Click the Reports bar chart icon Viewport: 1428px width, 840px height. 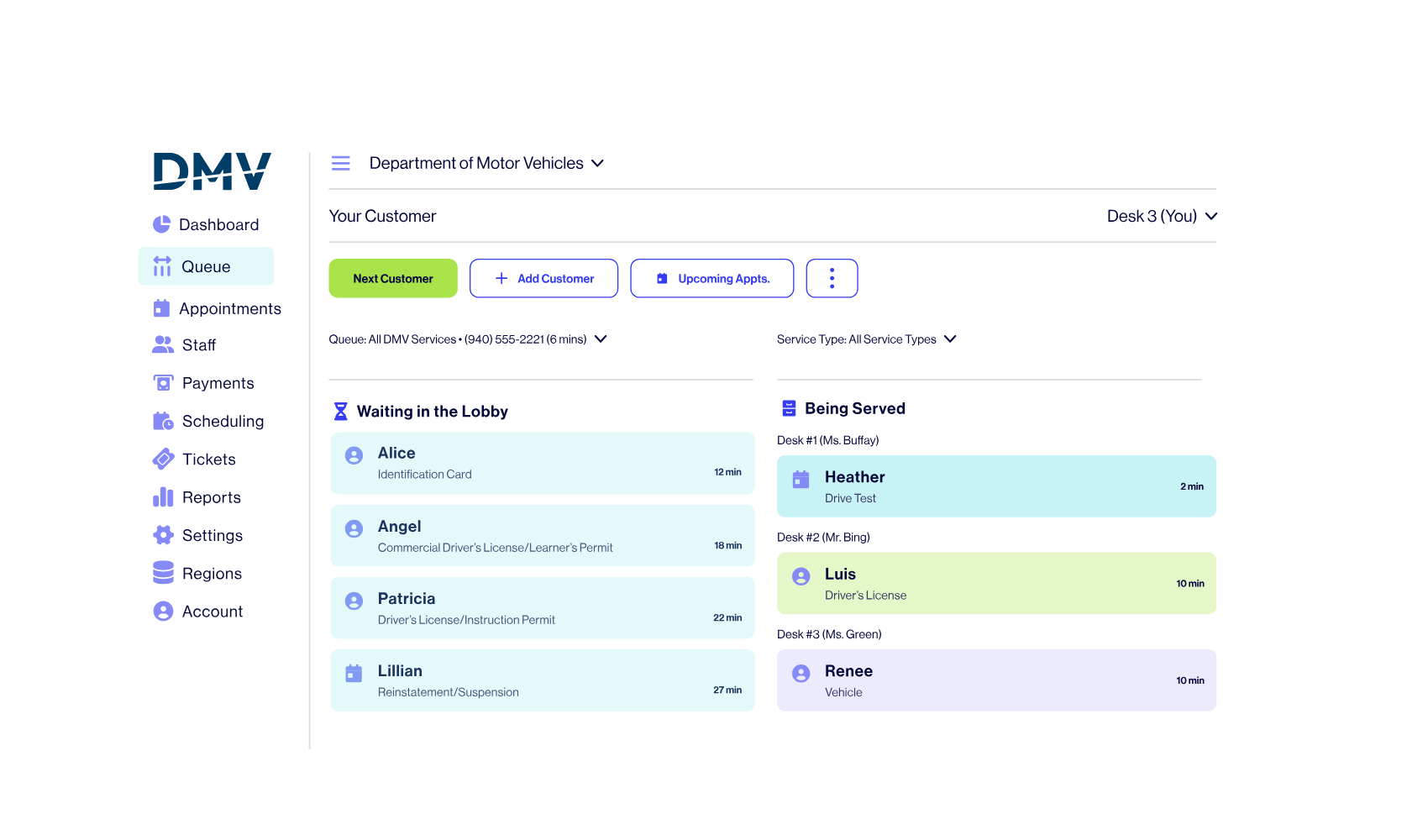click(x=163, y=497)
